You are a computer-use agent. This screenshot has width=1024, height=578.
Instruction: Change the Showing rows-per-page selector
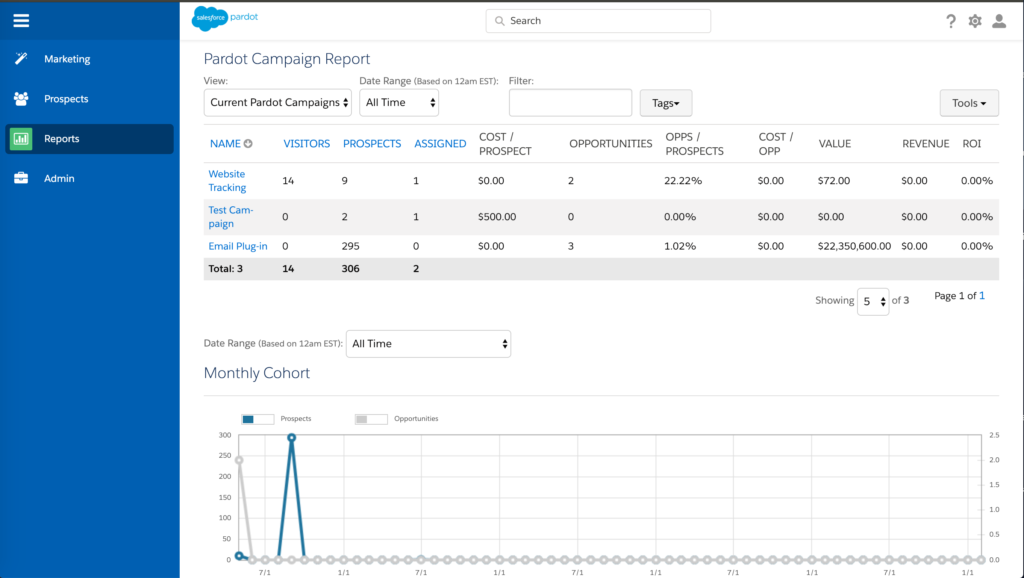(x=872, y=301)
